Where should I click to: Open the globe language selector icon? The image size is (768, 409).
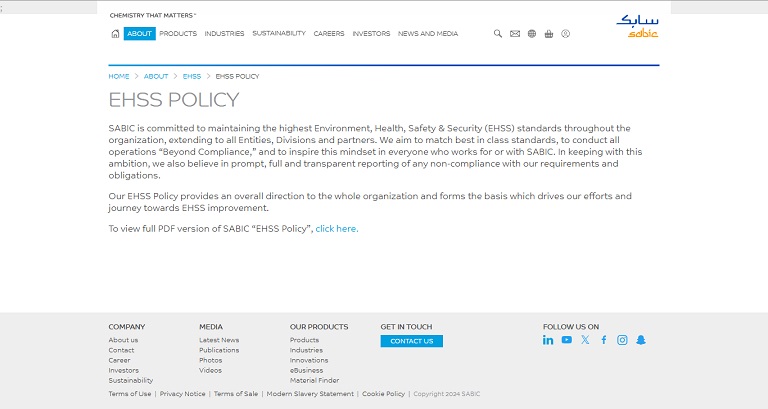click(x=532, y=34)
